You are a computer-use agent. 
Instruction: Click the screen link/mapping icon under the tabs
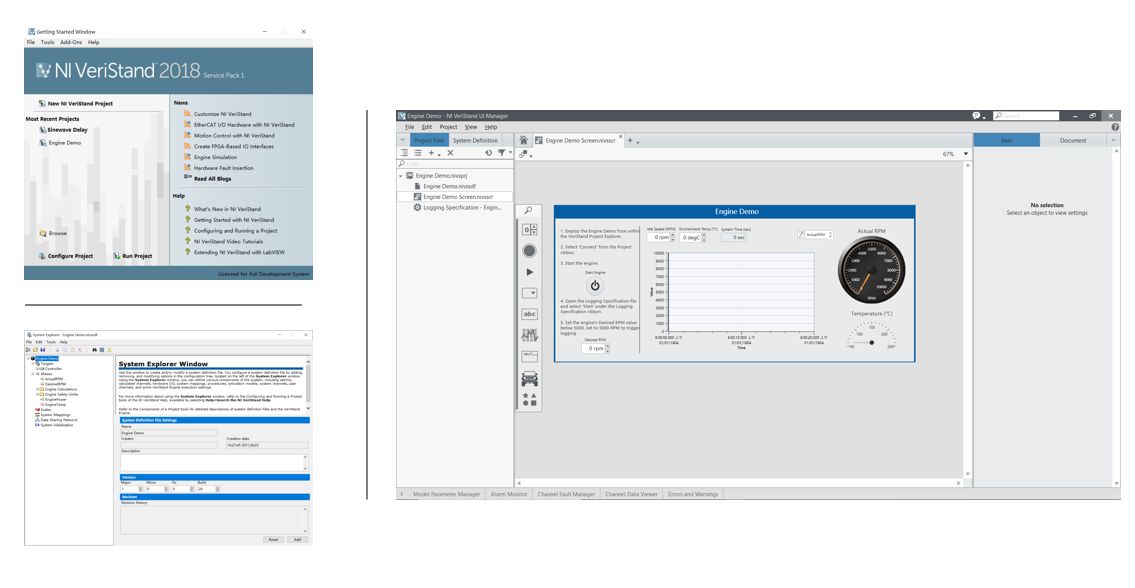[523, 154]
